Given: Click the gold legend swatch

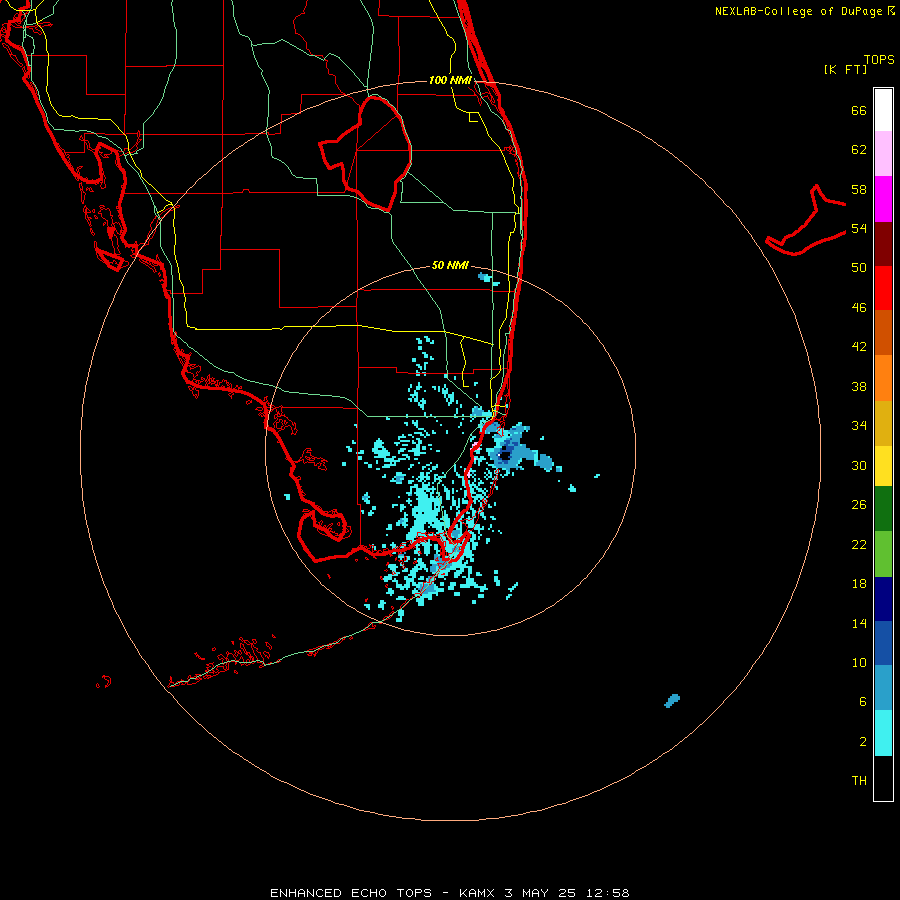Looking at the screenshot, I should (x=883, y=423).
